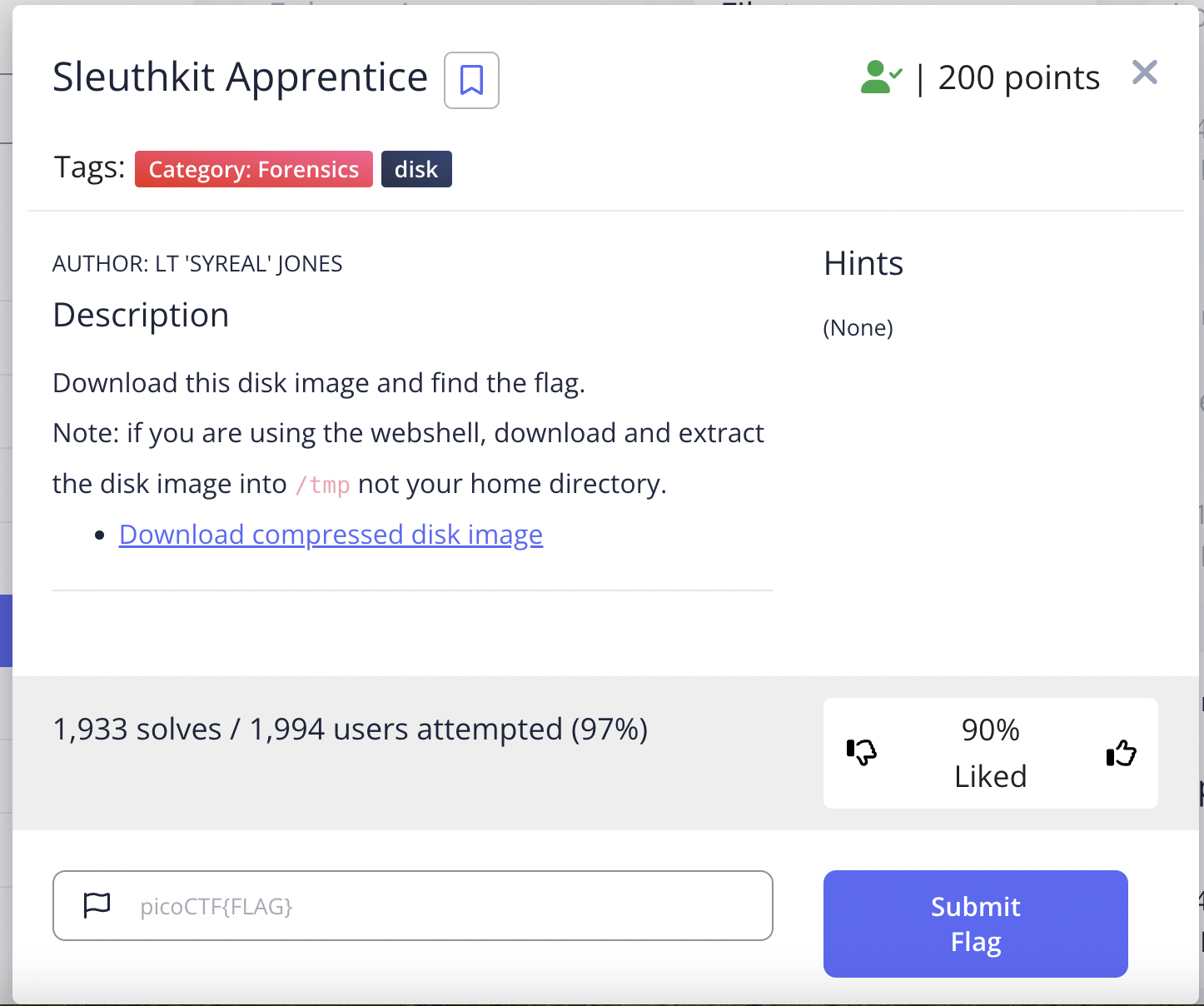Viewport: 1204px width, 1006px height.
Task: Open the Download compressed disk image link
Action: [331, 534]
